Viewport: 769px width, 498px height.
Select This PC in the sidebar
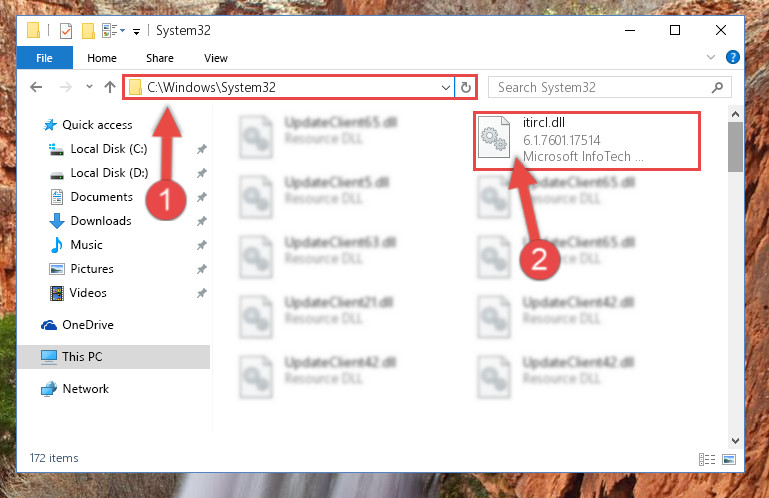click(114, 357)
